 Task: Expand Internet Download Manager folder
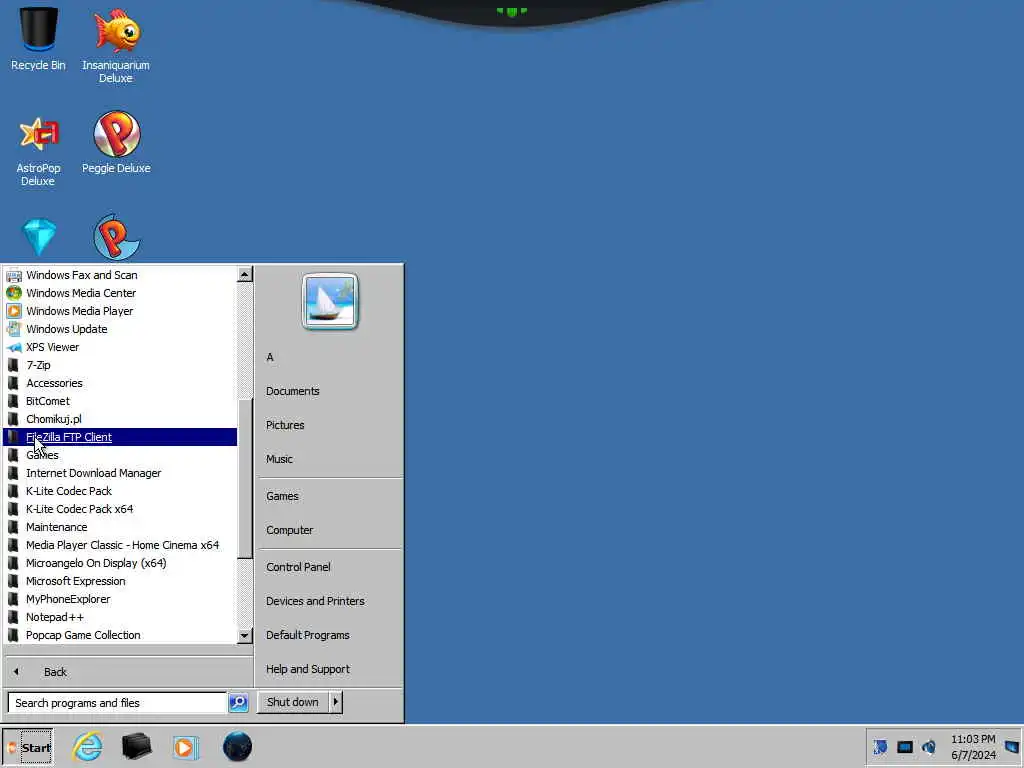point(120,473)
